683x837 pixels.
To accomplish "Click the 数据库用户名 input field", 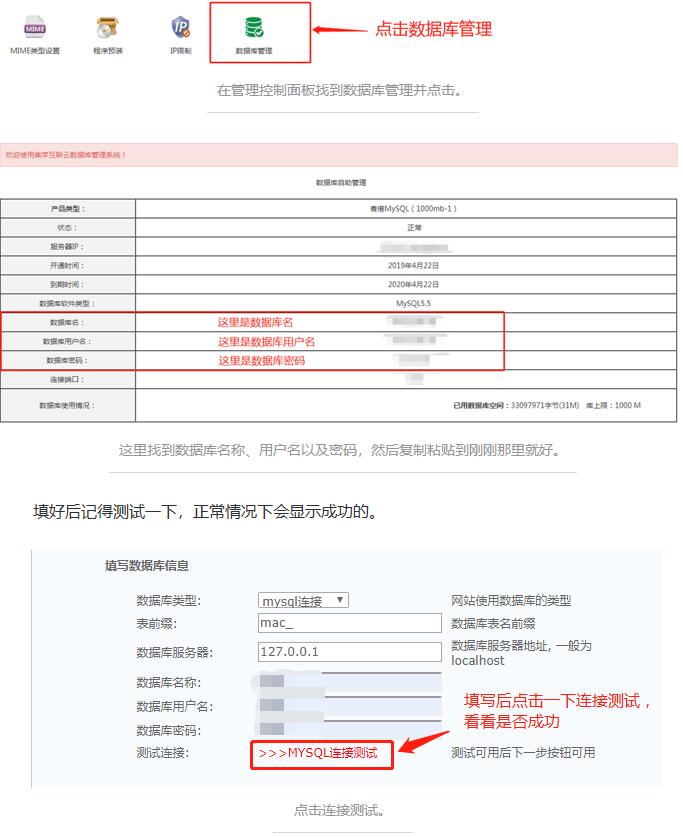I will tap(350, 706).
